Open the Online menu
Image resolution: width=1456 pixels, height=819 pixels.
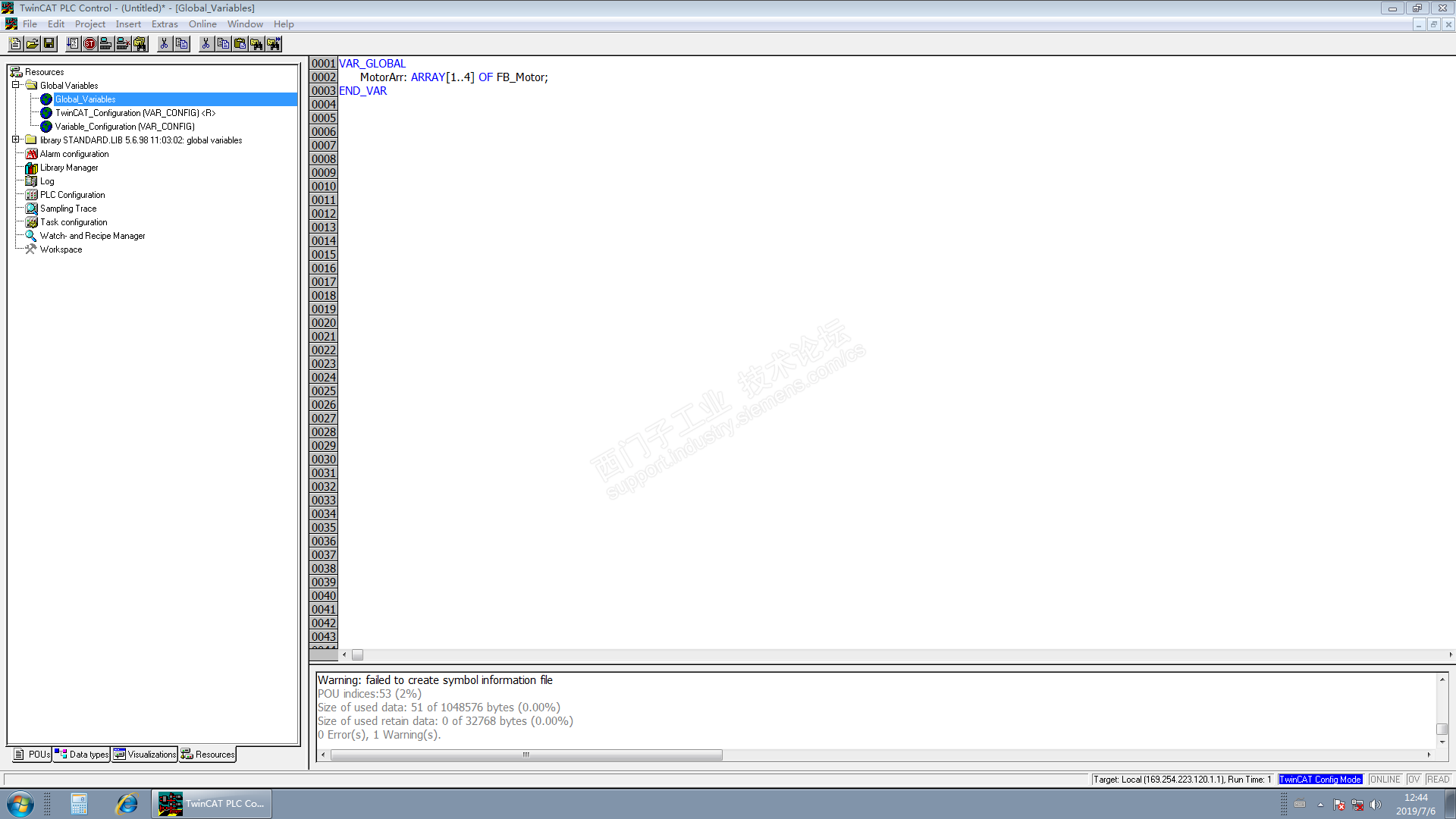[x=202, y=24]
